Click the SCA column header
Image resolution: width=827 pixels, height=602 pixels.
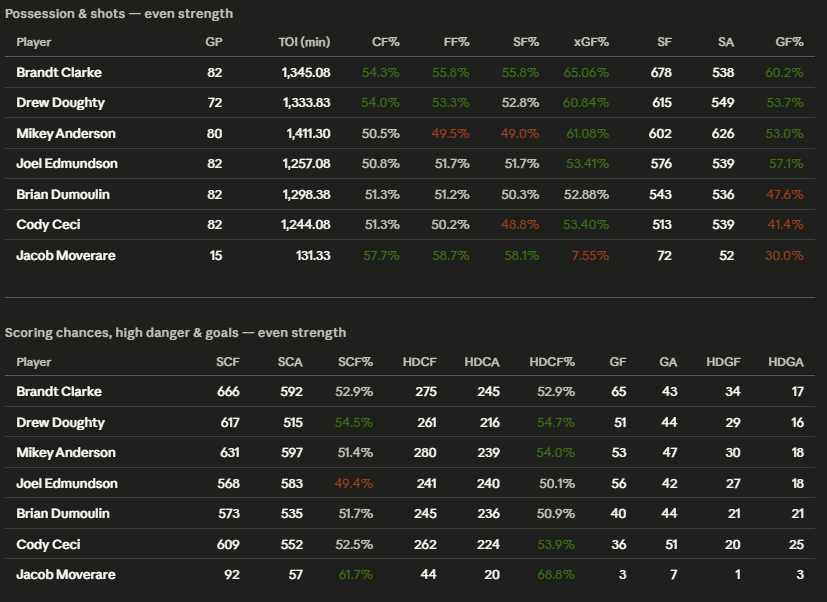289,362
